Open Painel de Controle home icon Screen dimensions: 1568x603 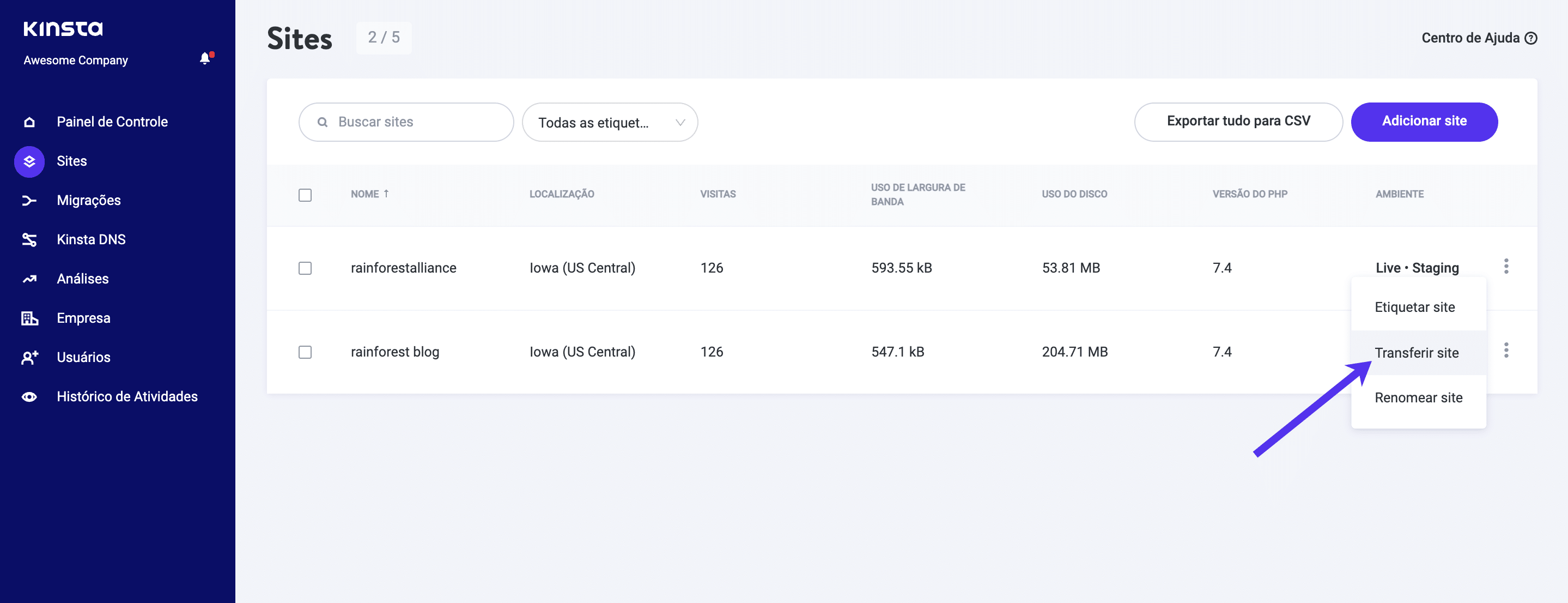29,122
